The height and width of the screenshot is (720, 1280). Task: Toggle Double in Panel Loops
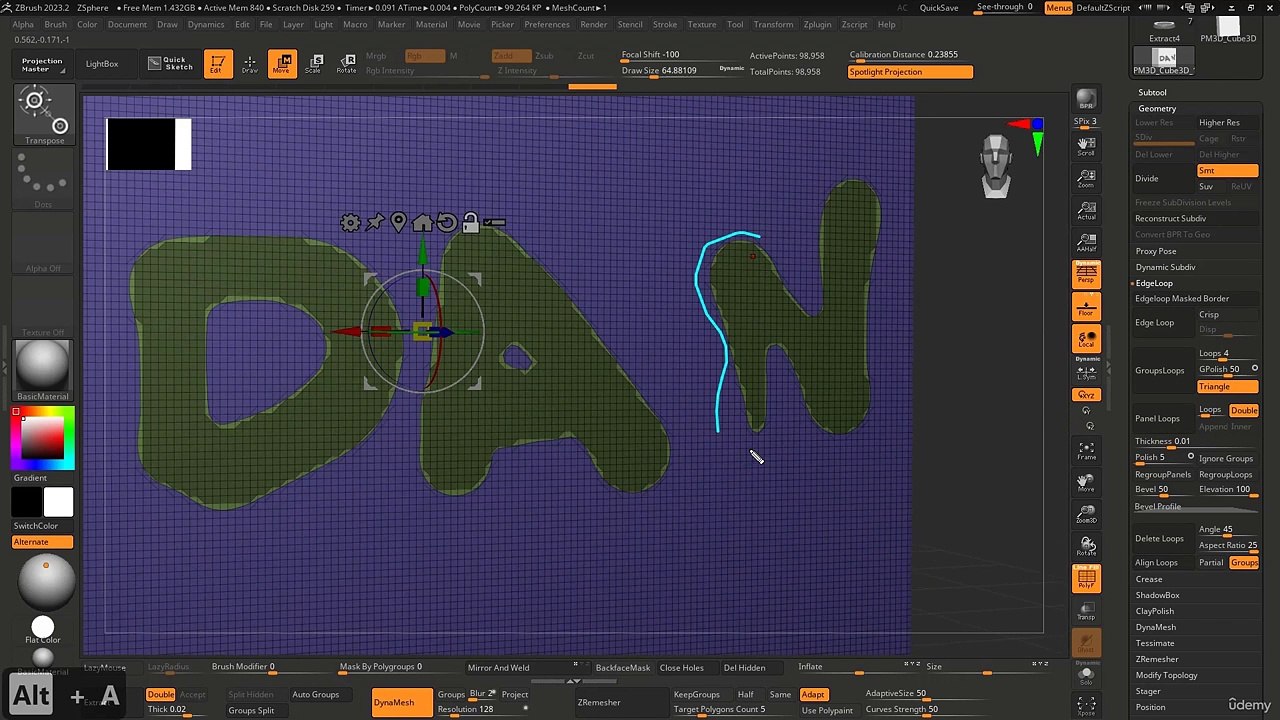1244,411
